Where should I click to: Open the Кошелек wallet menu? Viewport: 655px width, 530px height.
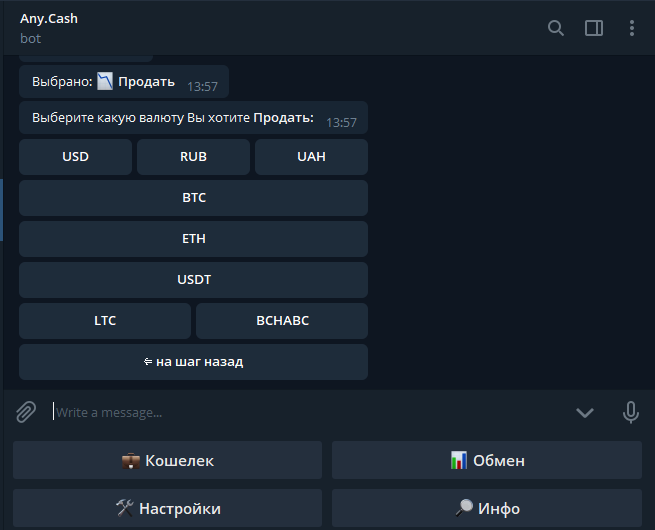click(x=167, y=461)
